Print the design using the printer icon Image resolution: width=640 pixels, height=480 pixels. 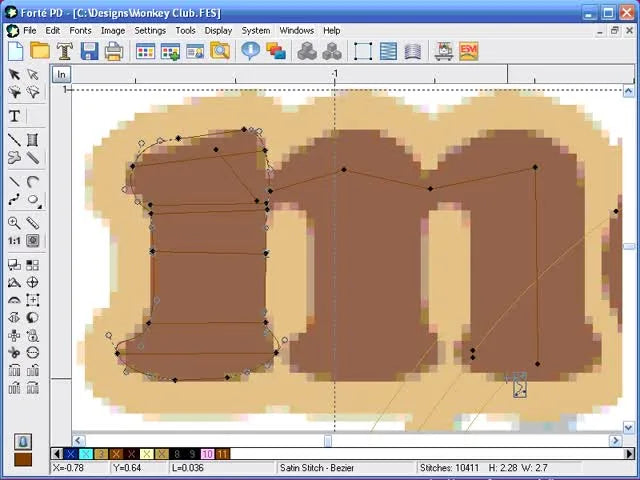(x=114, y=51)
